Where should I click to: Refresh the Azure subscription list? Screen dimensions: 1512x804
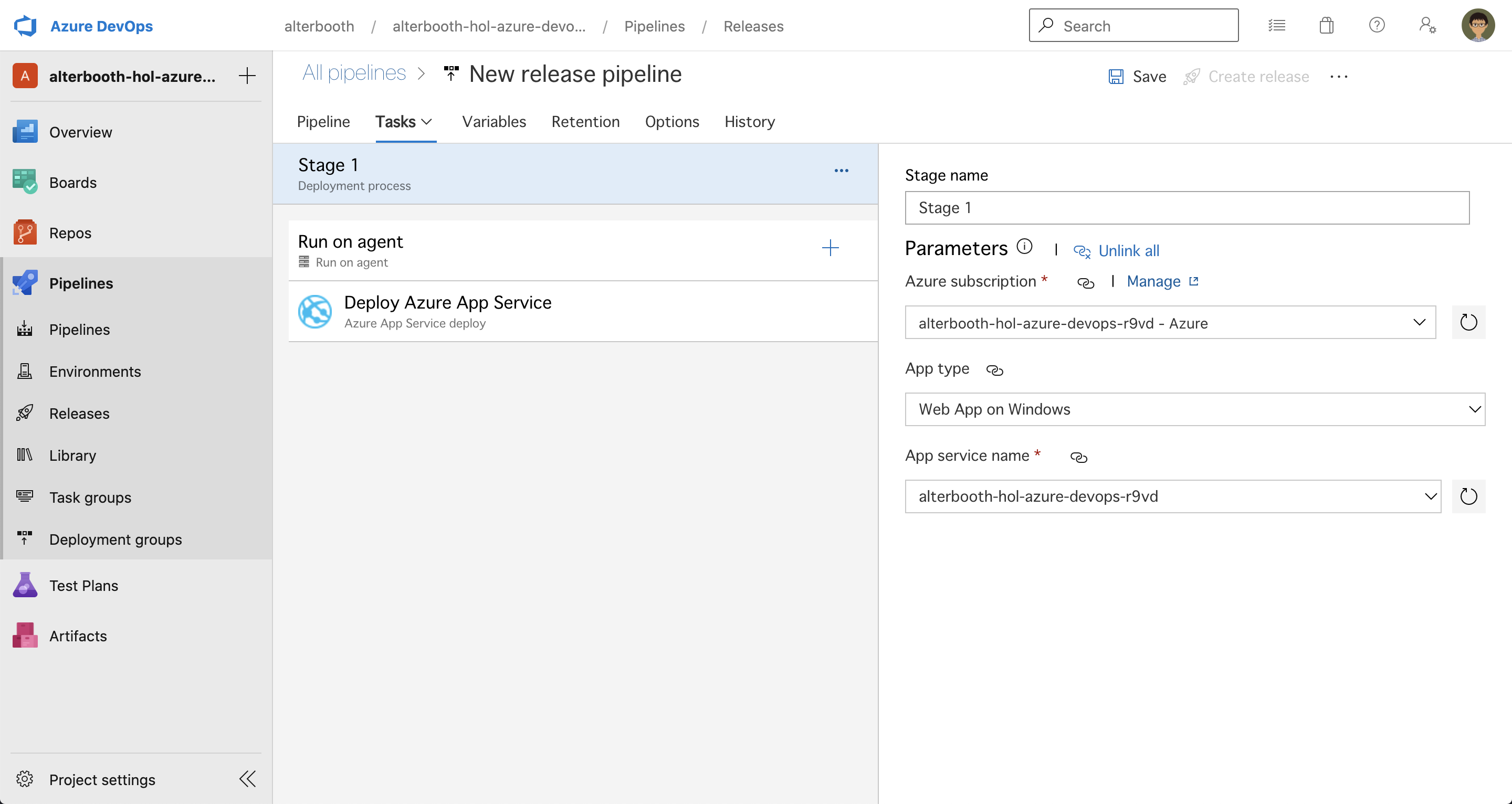[1468, 322]
